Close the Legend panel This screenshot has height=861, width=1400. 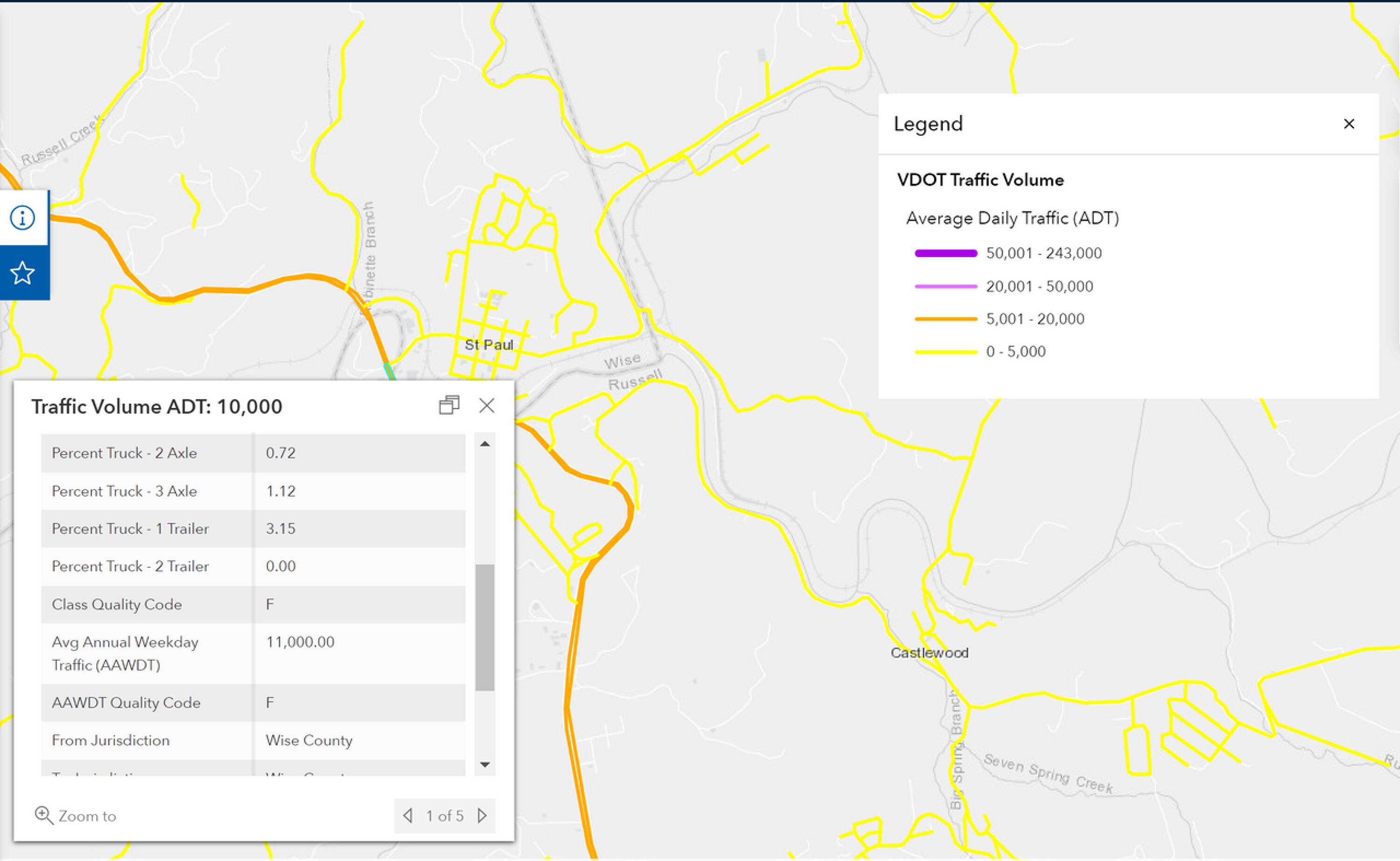[x=1349, y=124]
